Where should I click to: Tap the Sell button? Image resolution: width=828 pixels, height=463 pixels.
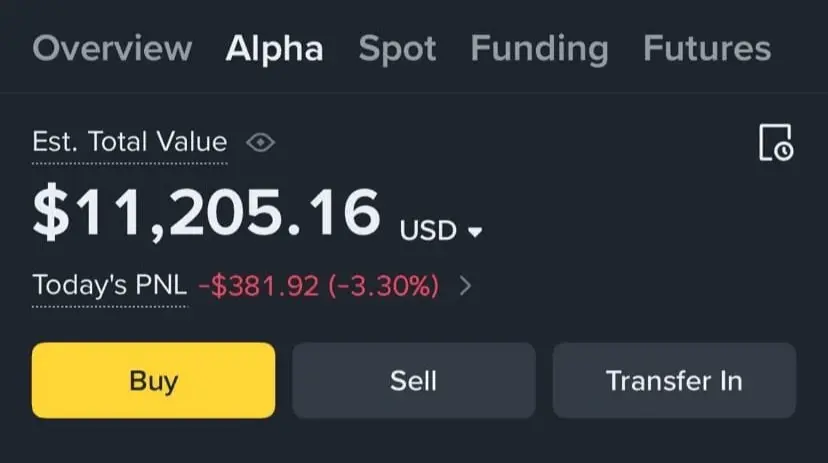pyautogui.click(x=413, y=380)
